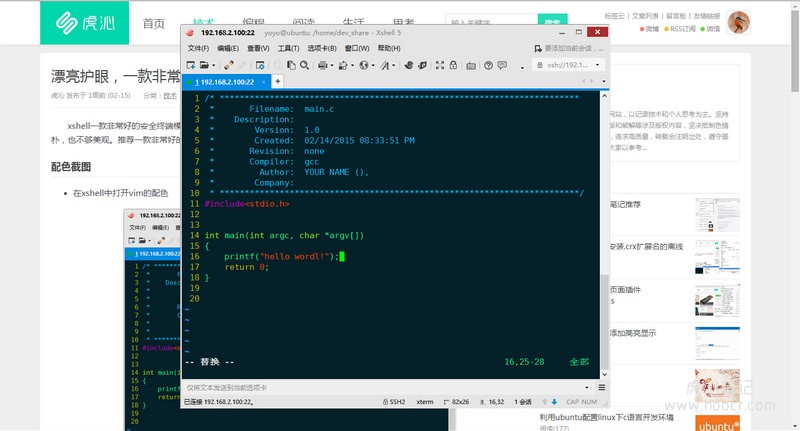Click the second green swirl Xftp icon
The height and width of the screenshot is (431, 800).
(422, 65)
